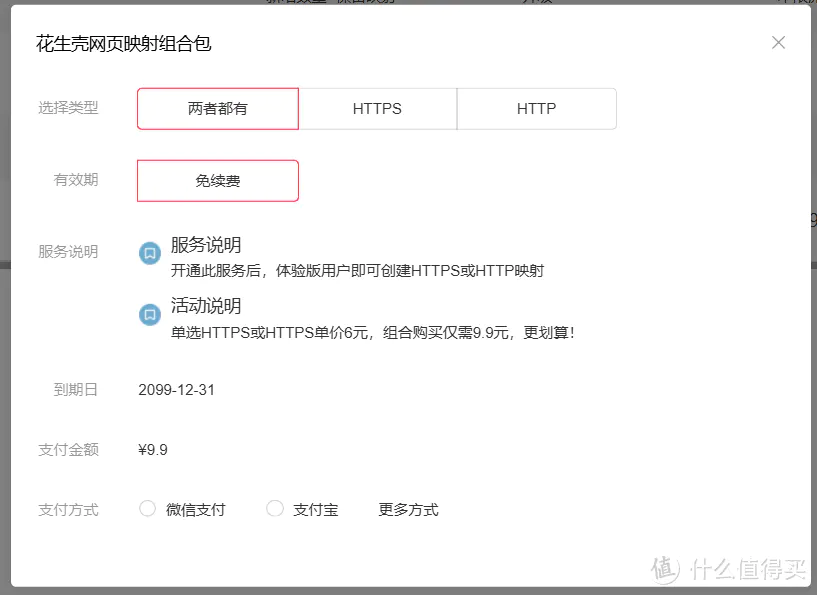Pick the 免续费 validity option
The image size is (817, 595).
[217, 181]
